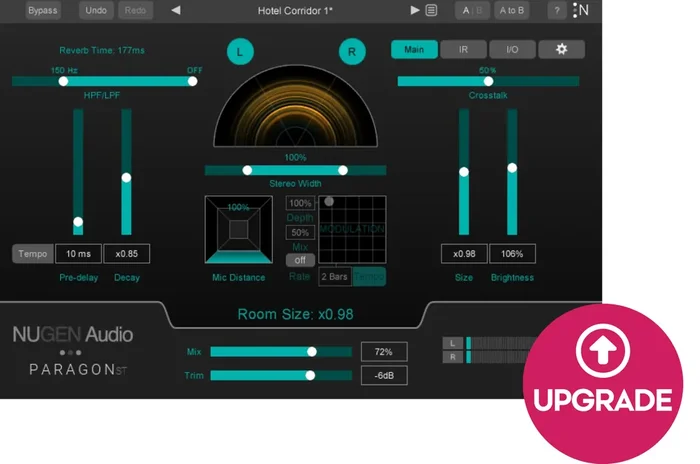700x464 pixels.
Task: Click the Room Size: x0.98 readout
Action: [x=296, y=314]
